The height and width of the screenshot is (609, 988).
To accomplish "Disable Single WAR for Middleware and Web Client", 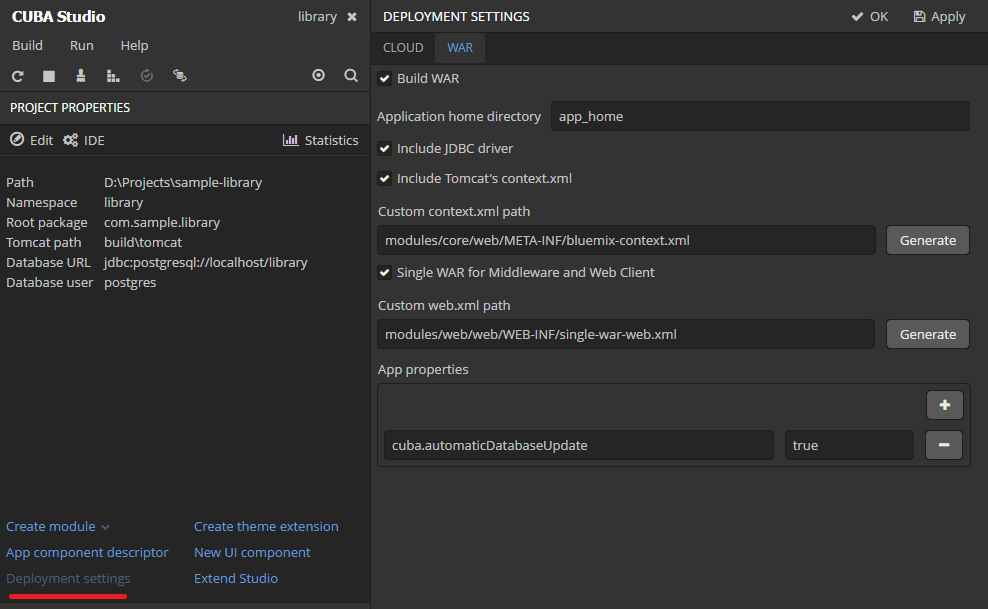I will (385, 273).
